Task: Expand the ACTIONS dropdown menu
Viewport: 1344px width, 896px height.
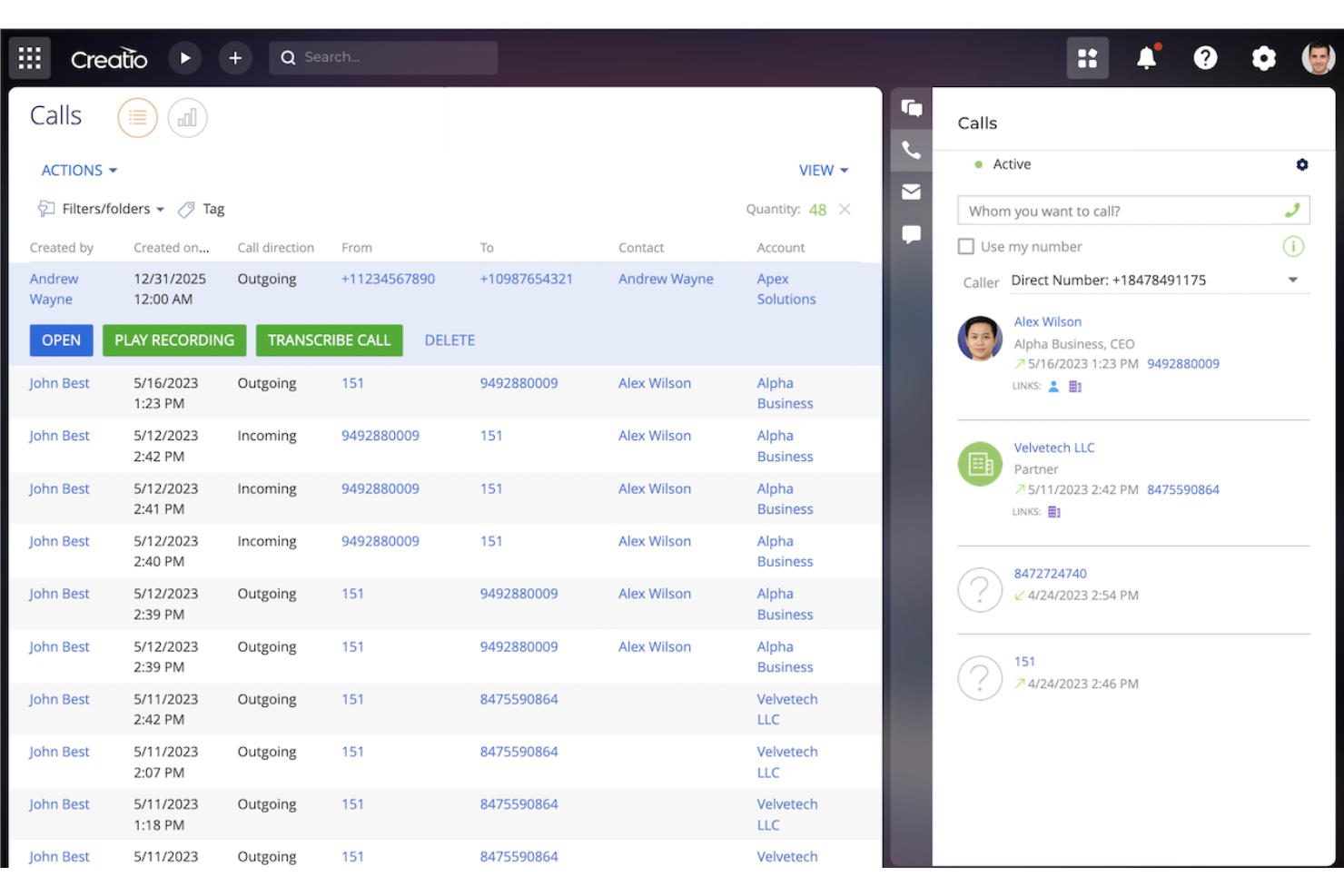Action: click(79, 171)
